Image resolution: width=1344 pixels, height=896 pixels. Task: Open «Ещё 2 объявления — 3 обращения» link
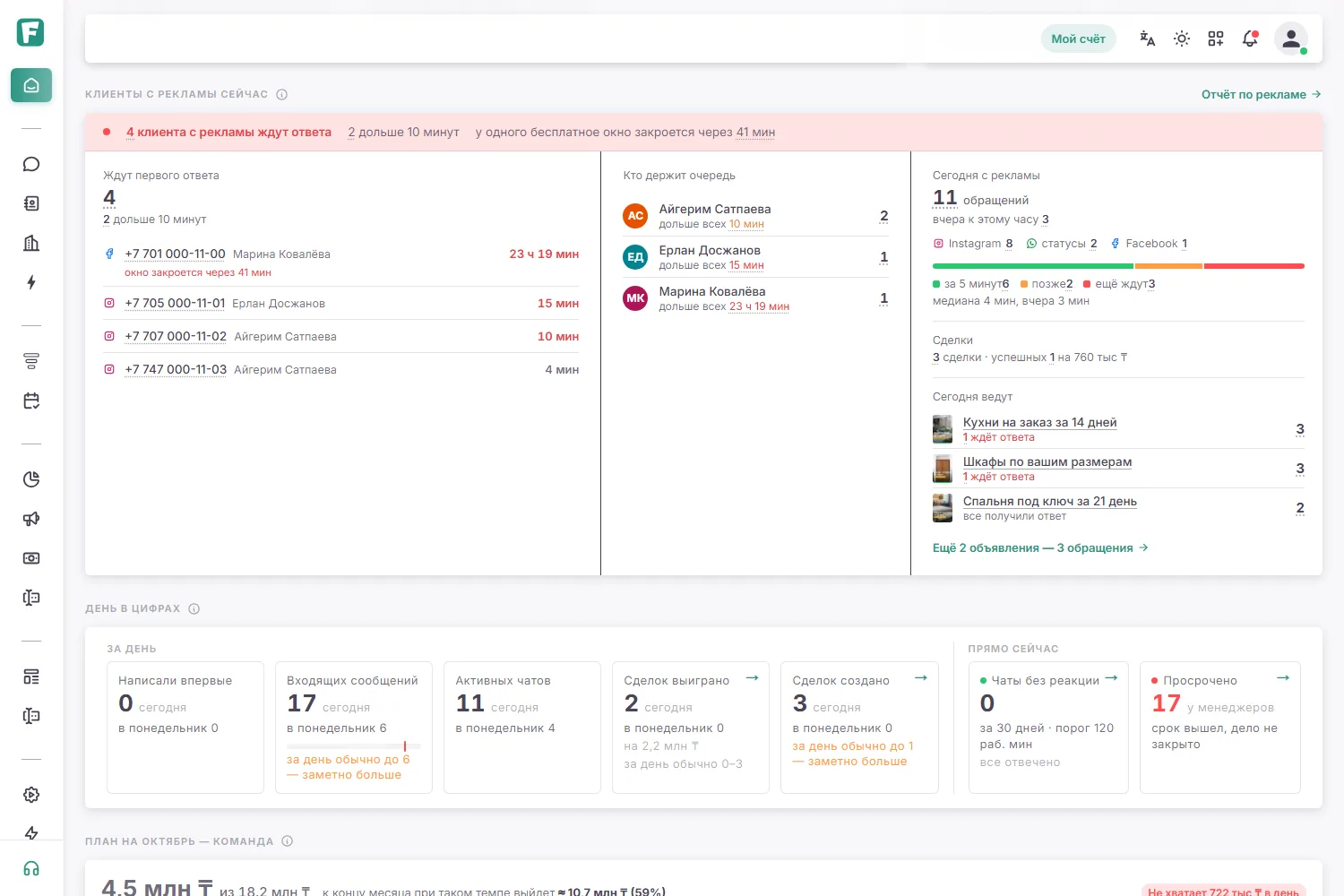(x=1040, y=547)
